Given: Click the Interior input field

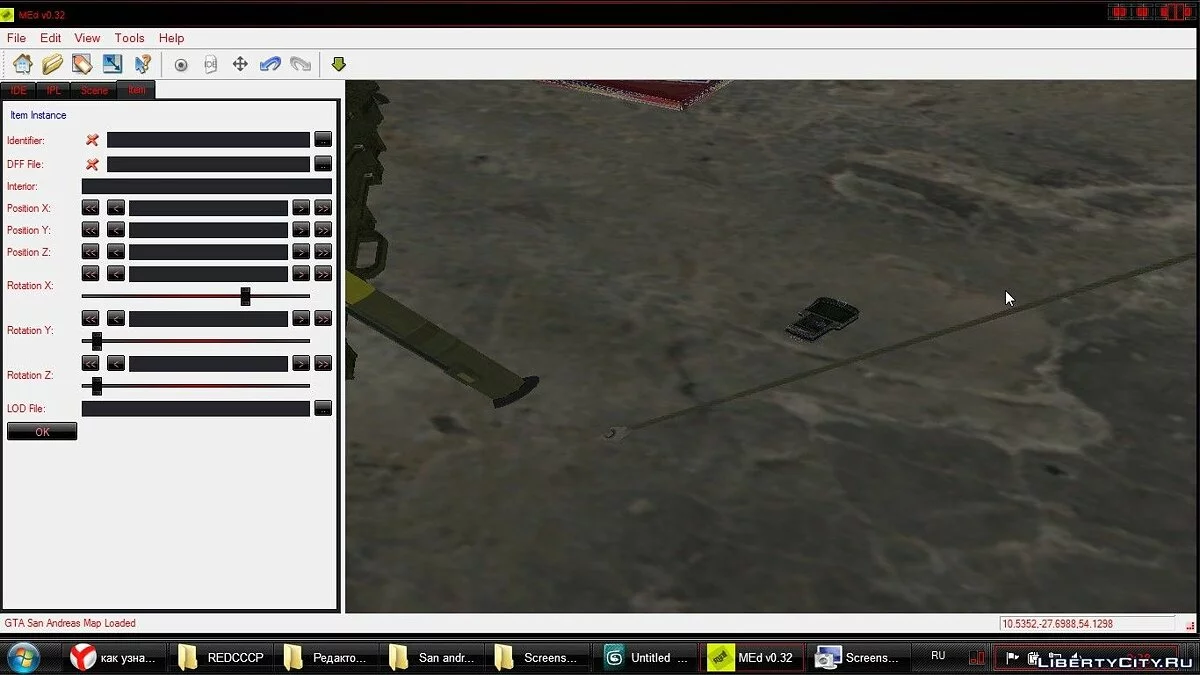Looking at the screenshot, I should click(x=206, y=186).
